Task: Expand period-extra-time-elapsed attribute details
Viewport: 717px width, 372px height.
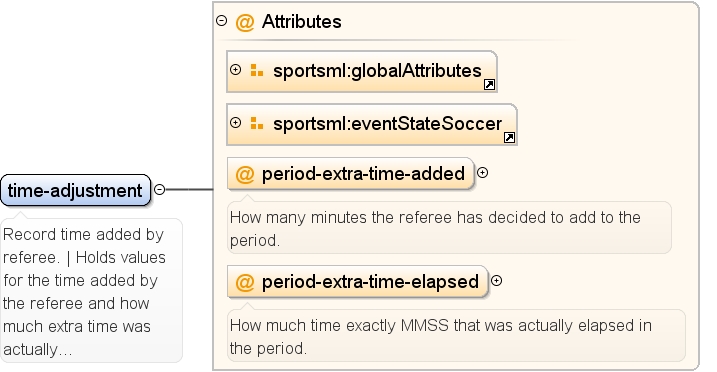Action: [497, 281]
